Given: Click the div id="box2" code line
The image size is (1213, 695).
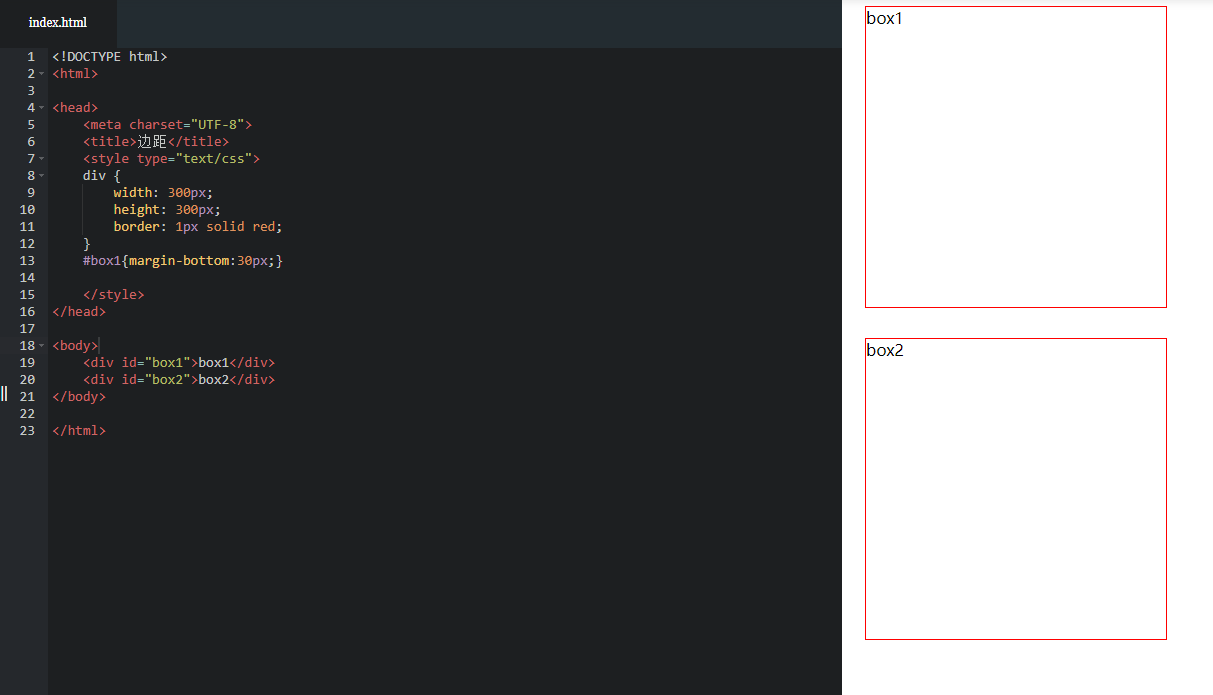Looking at the screenshot, I should (x=179, y=380).
